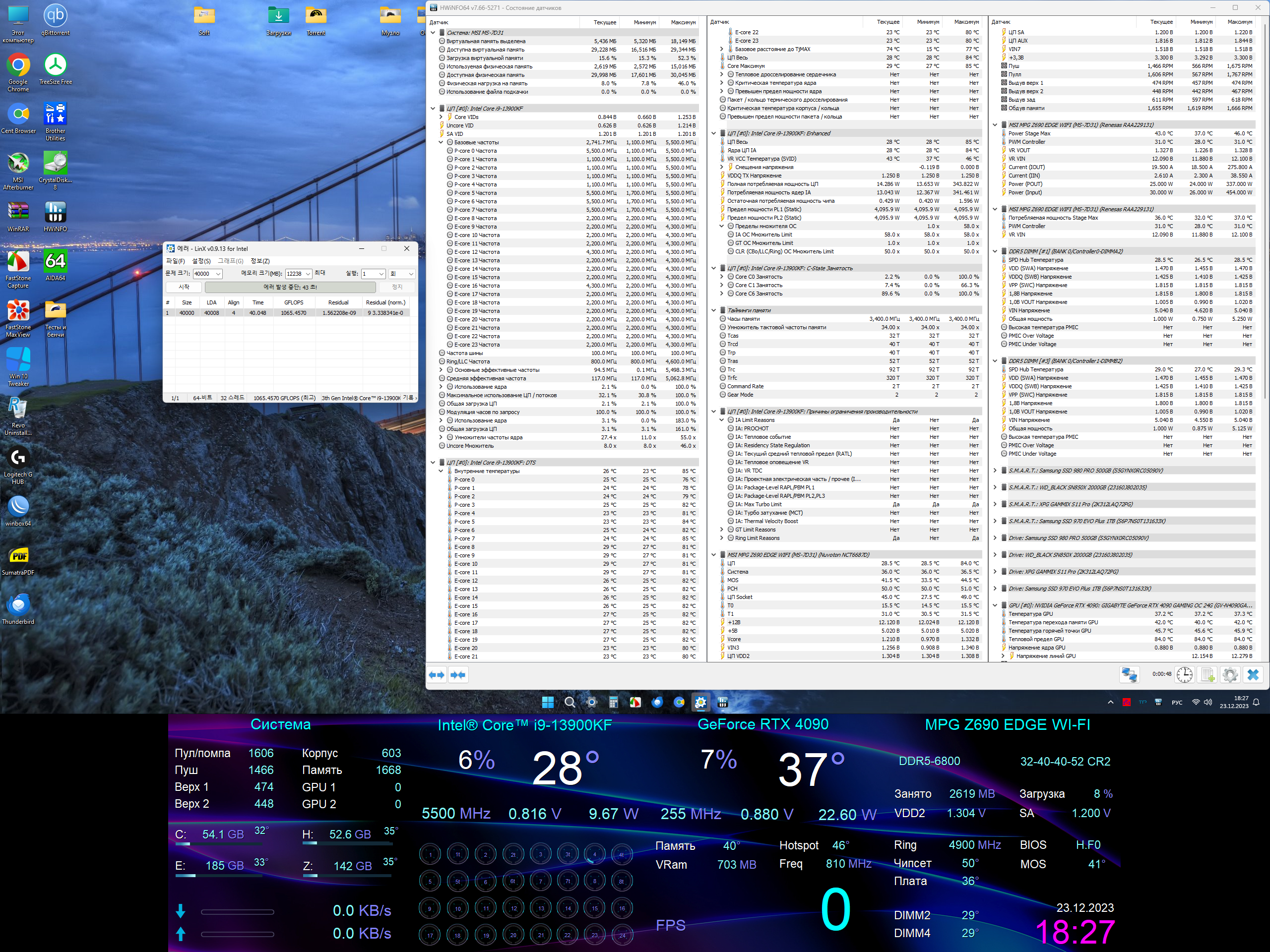Open the LinX 설정(S) menu
Image resolution: width=1270 pixels, height=952 pixels.
coord(201,261)
